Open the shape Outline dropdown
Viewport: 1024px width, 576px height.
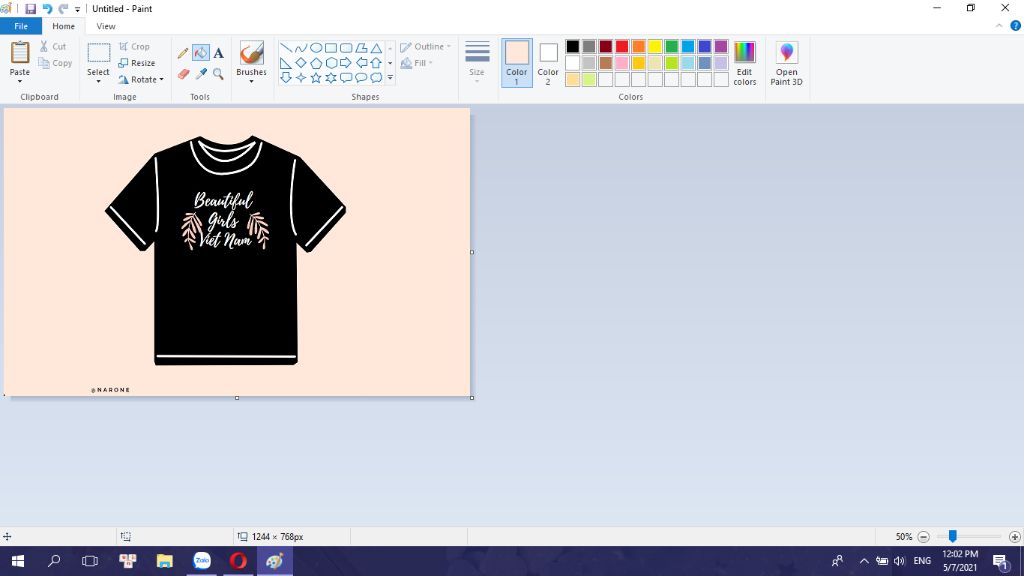point(425,46)
